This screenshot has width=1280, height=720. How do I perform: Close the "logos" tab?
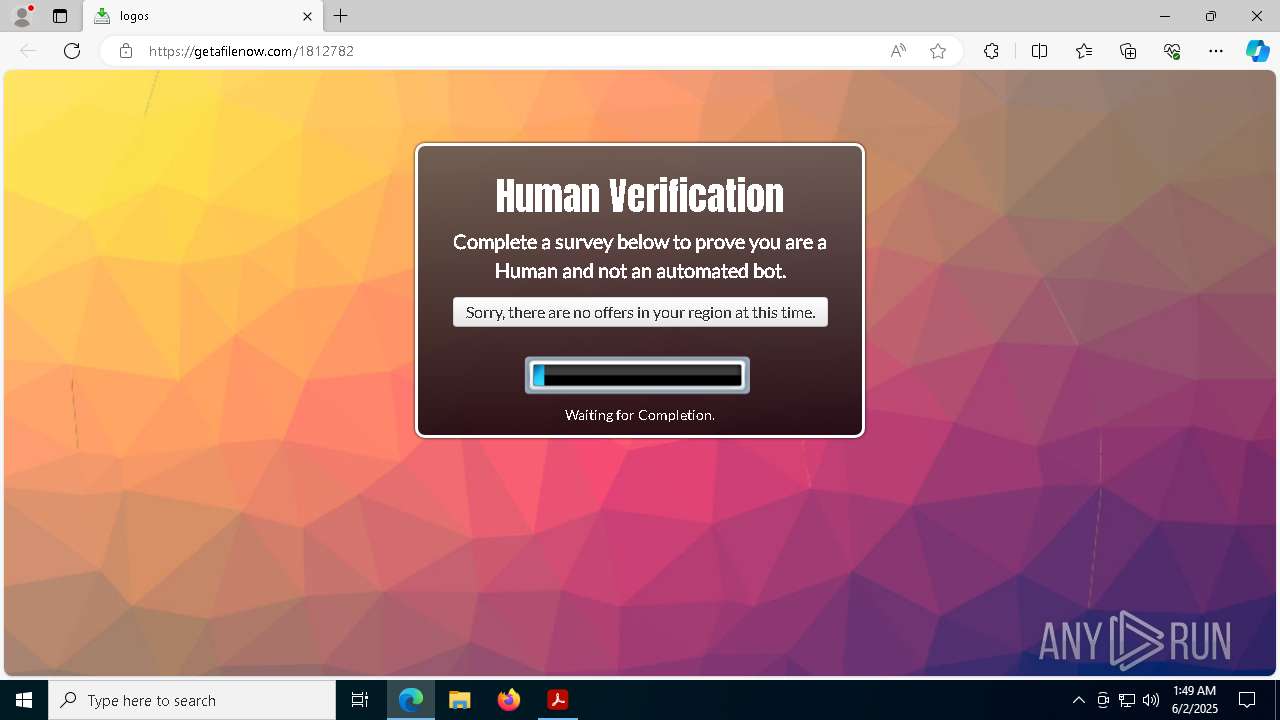(x=307, y=16)
